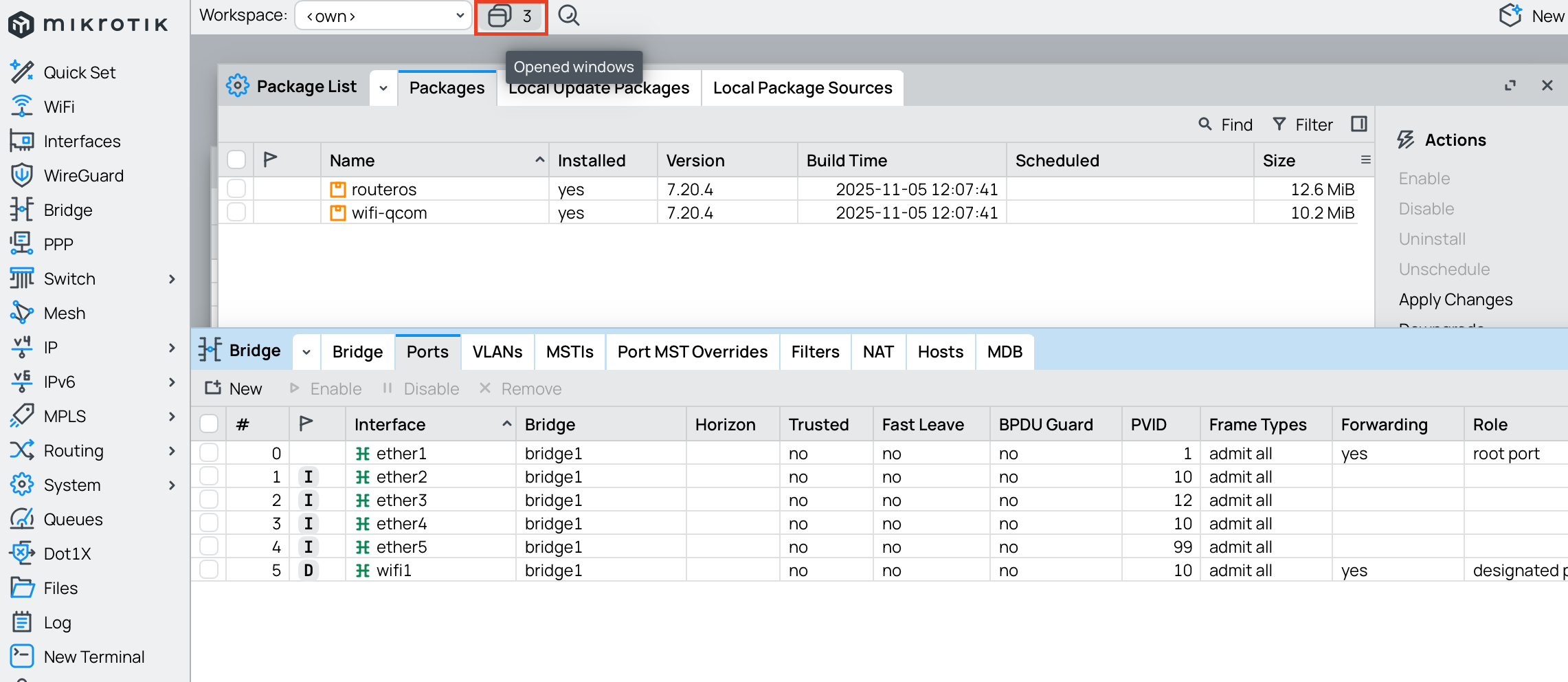Open Interfaces in the sidebar
This screenshot has height=682, width=1568.
tap(82, 141)
